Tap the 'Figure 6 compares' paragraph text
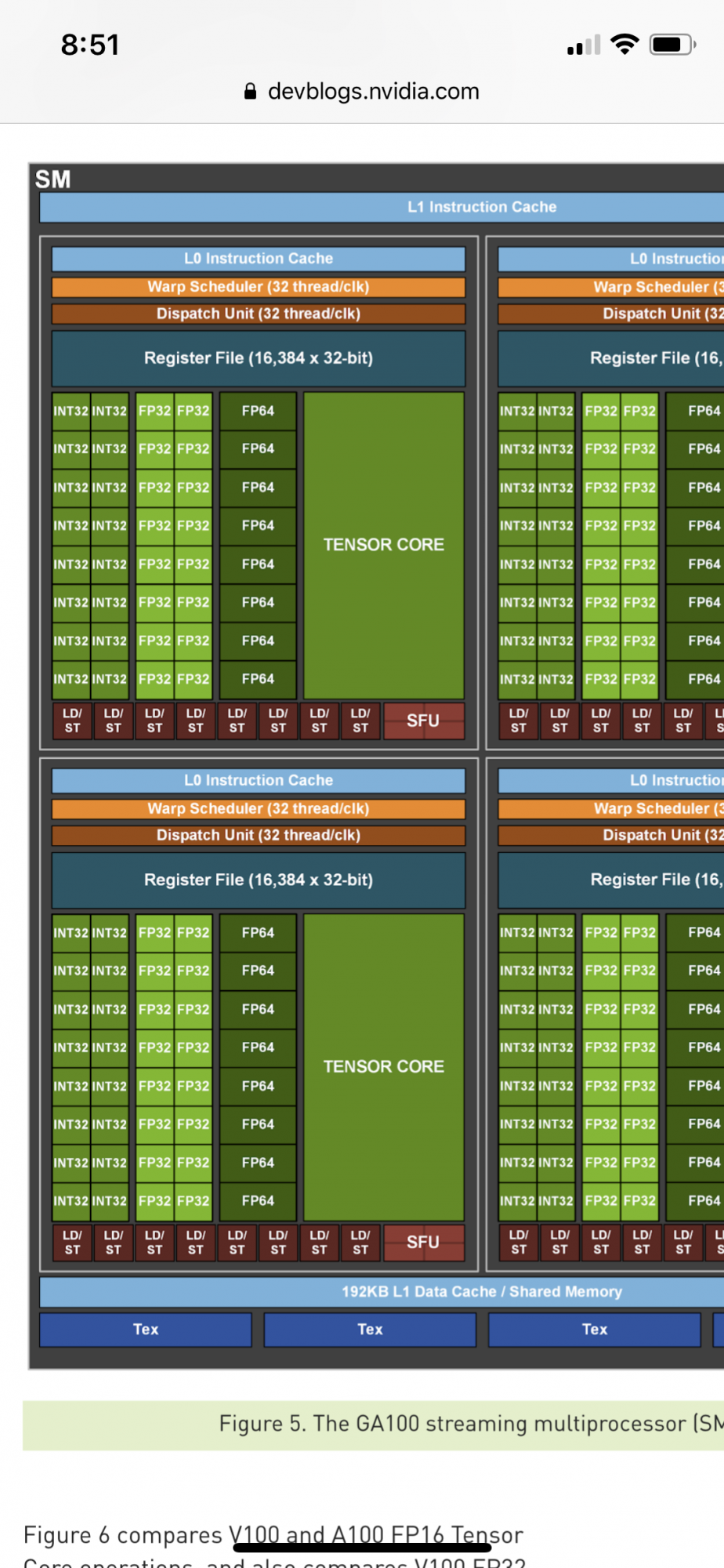Screen dimensions: 724x1568 (x=273, y=1546)
